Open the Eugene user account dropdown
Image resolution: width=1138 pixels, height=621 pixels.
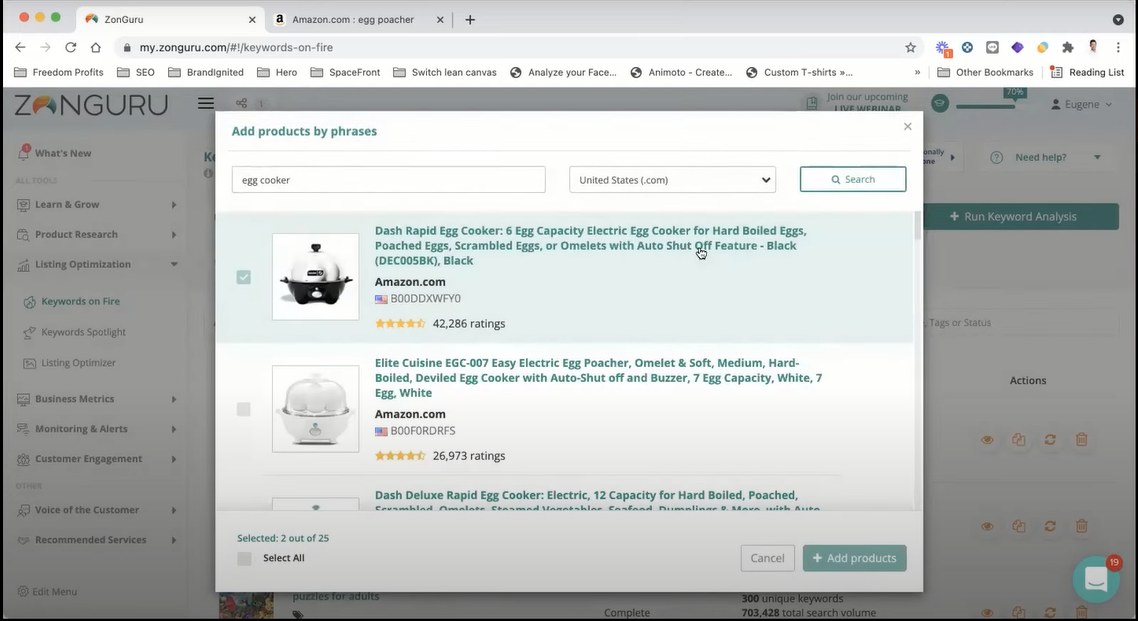pos(1081,104)
